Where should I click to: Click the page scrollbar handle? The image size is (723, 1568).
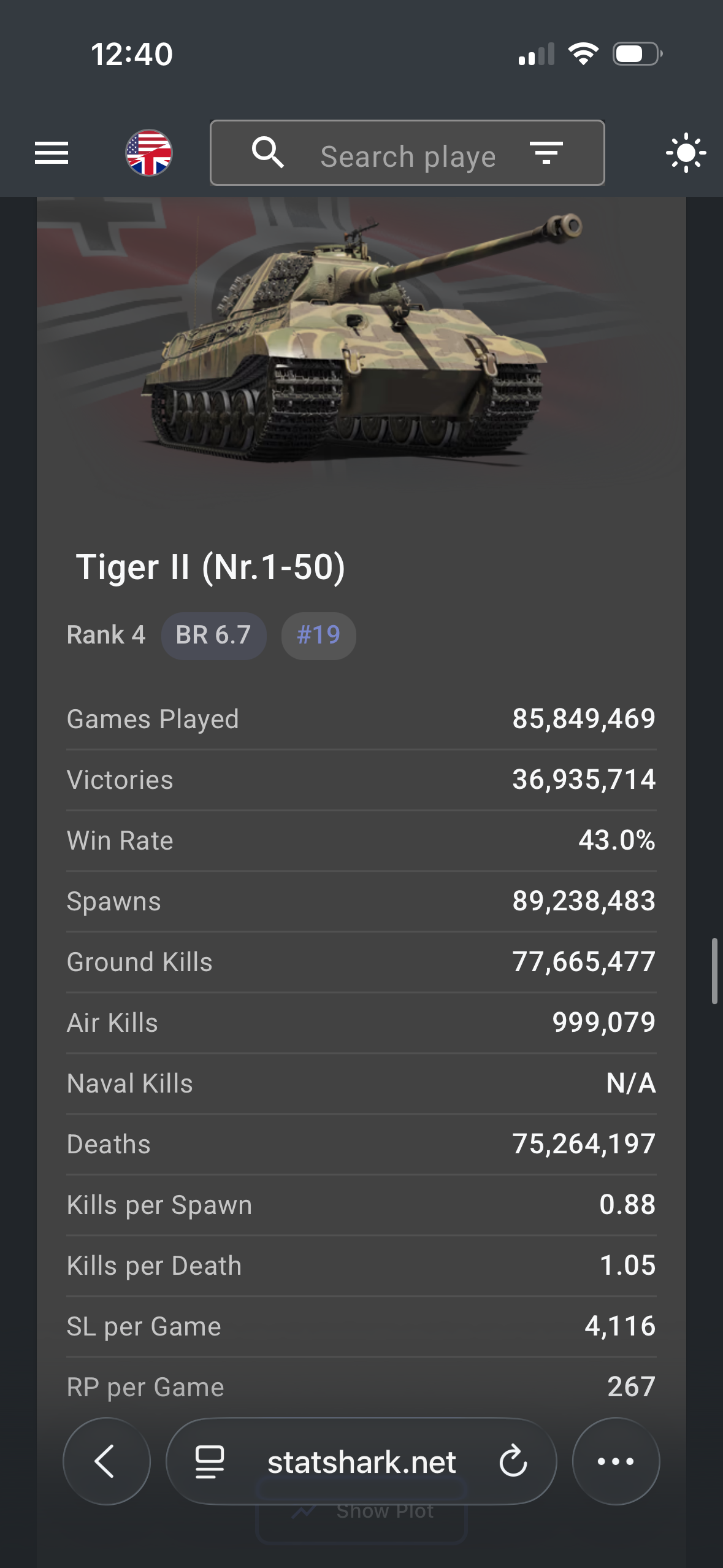714,970
